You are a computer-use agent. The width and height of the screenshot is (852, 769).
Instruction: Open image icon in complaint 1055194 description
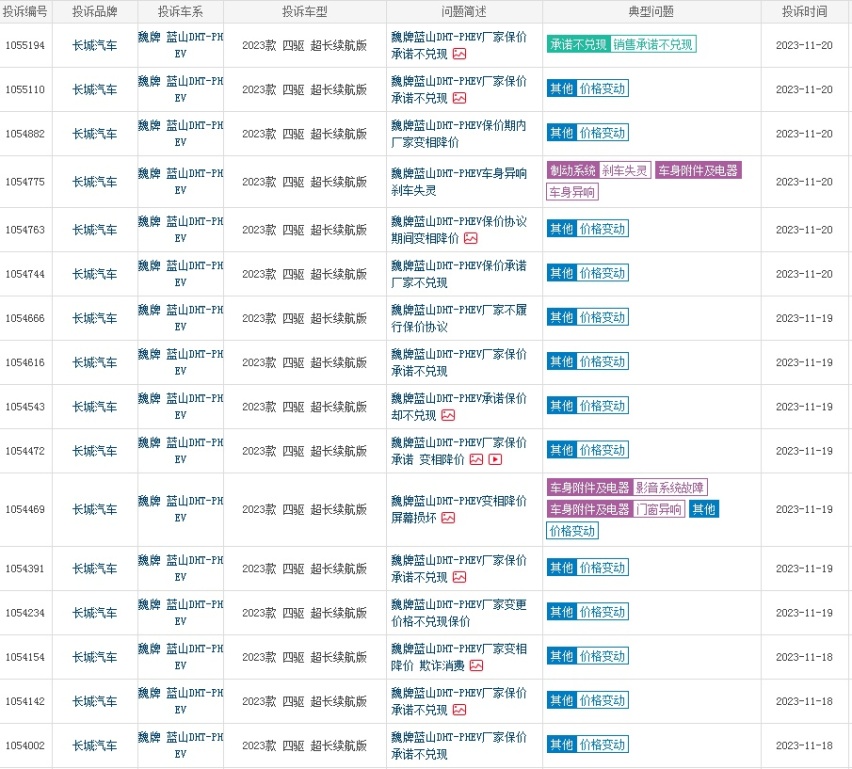tap(459, 54)
